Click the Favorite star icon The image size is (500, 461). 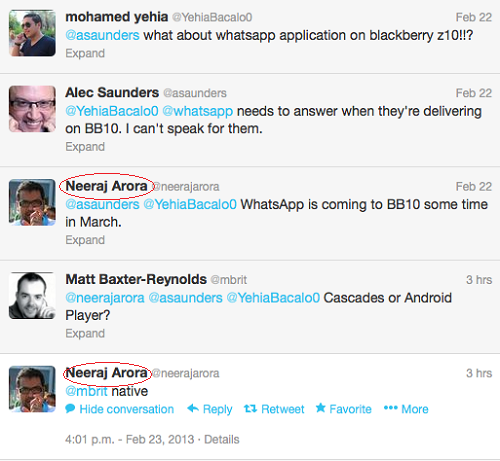(x=321, y=407)
